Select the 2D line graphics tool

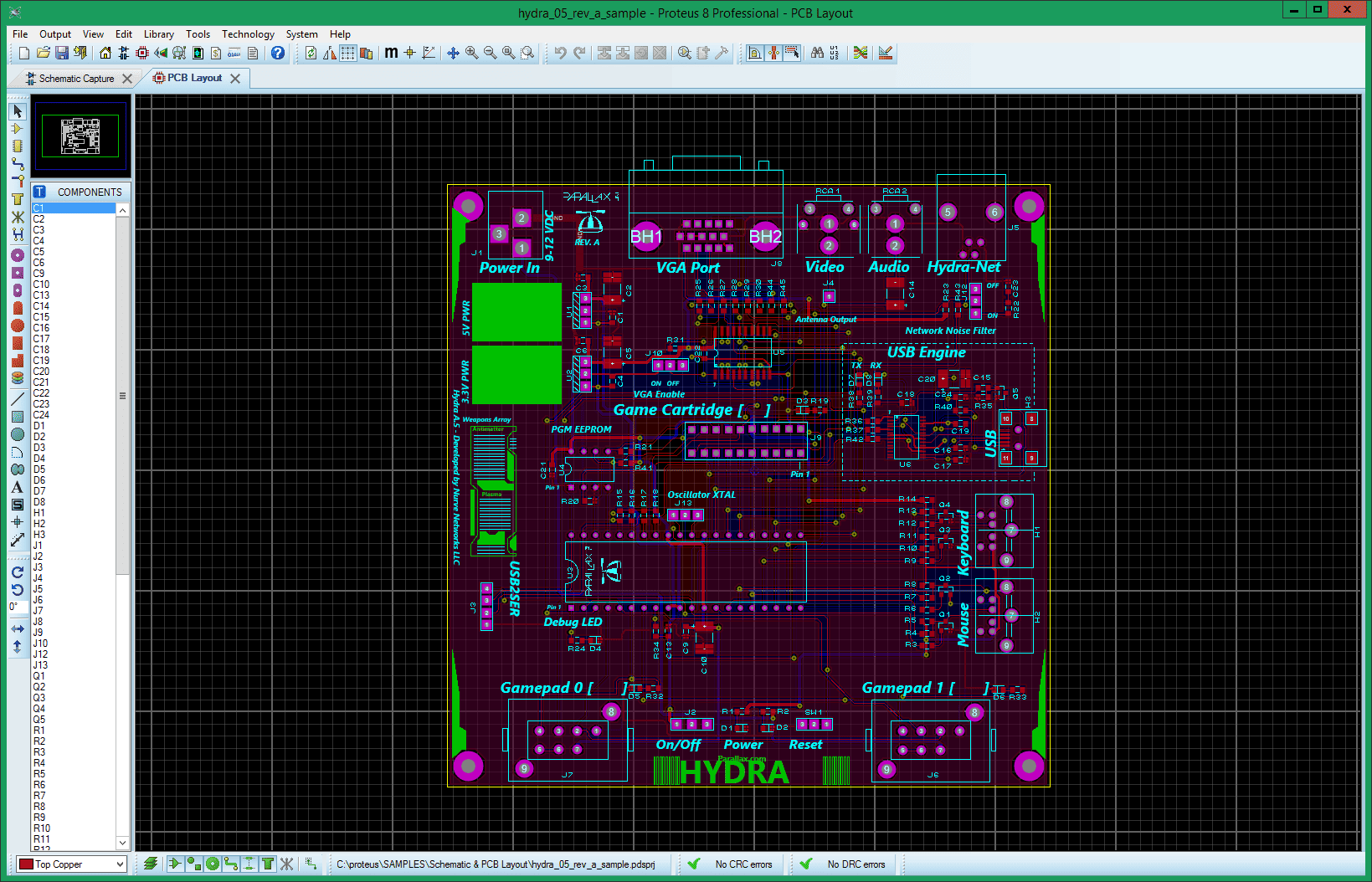pyautogui.click(x=17, y=399)
